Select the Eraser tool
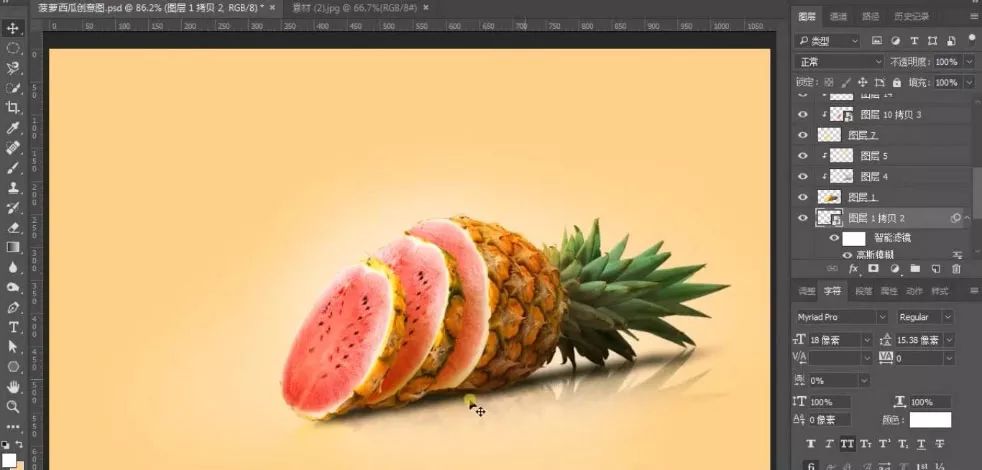Screen dimensions: 982x470 point(13,228)
